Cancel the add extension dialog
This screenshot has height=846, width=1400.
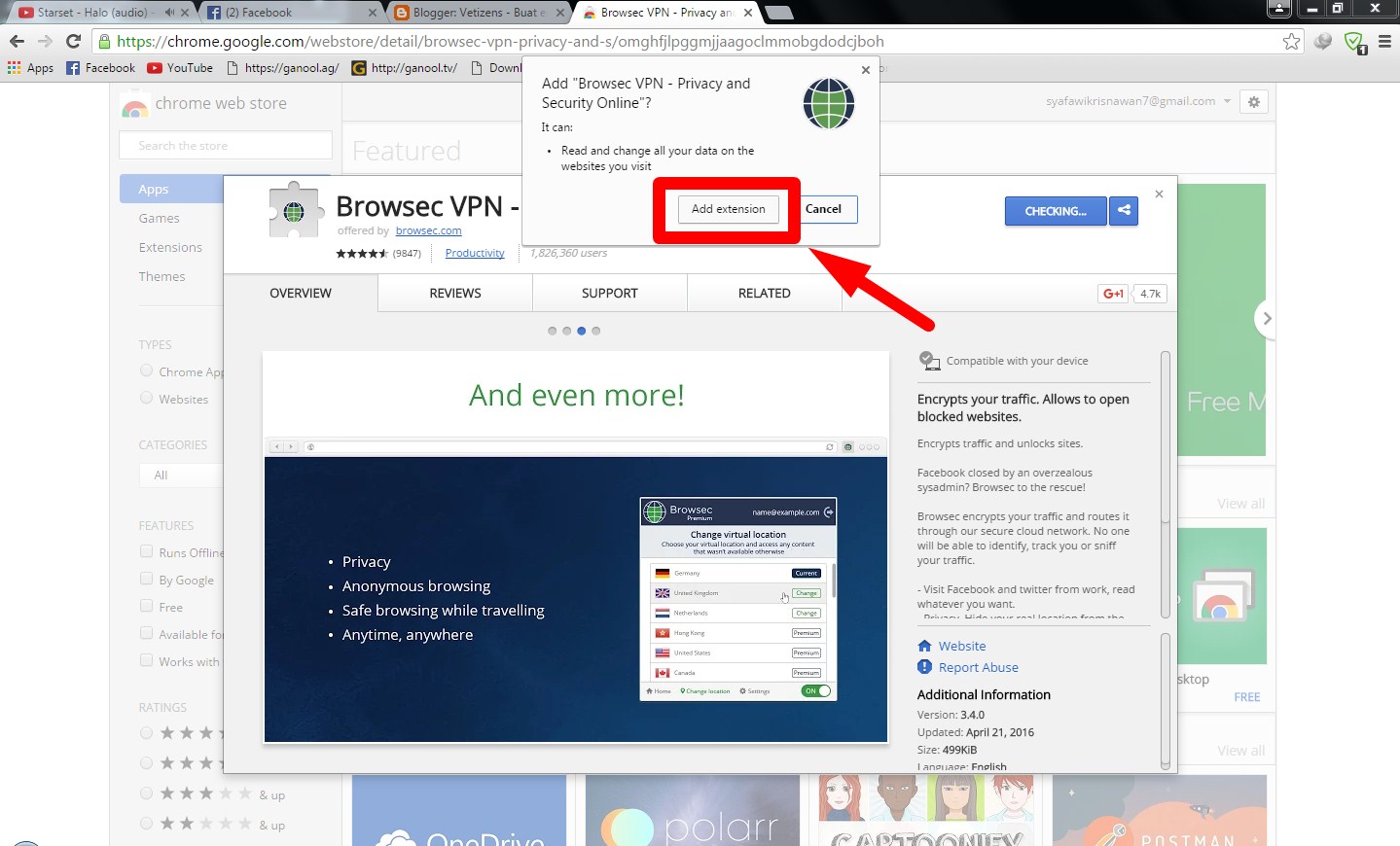click(823, 209)
